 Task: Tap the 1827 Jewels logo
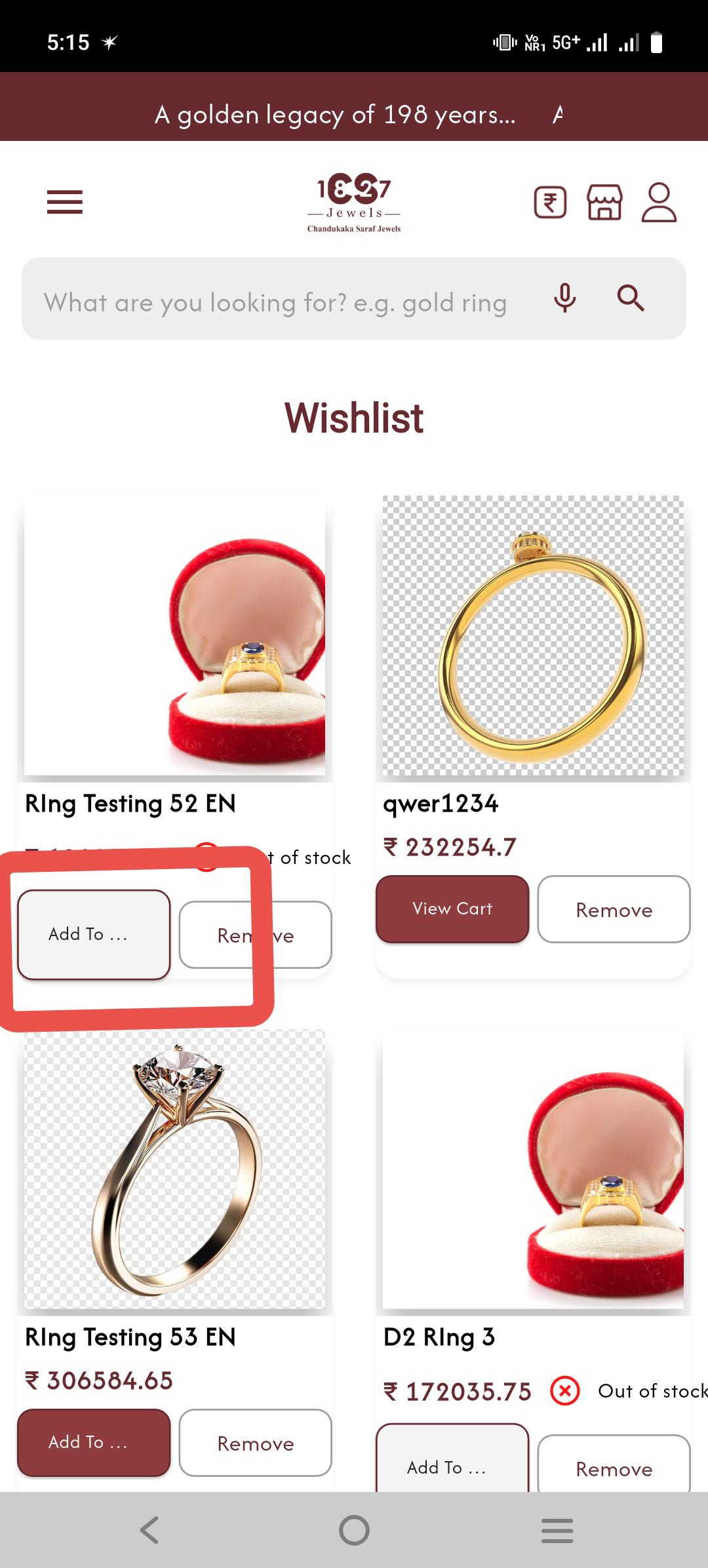coord(354,203)
